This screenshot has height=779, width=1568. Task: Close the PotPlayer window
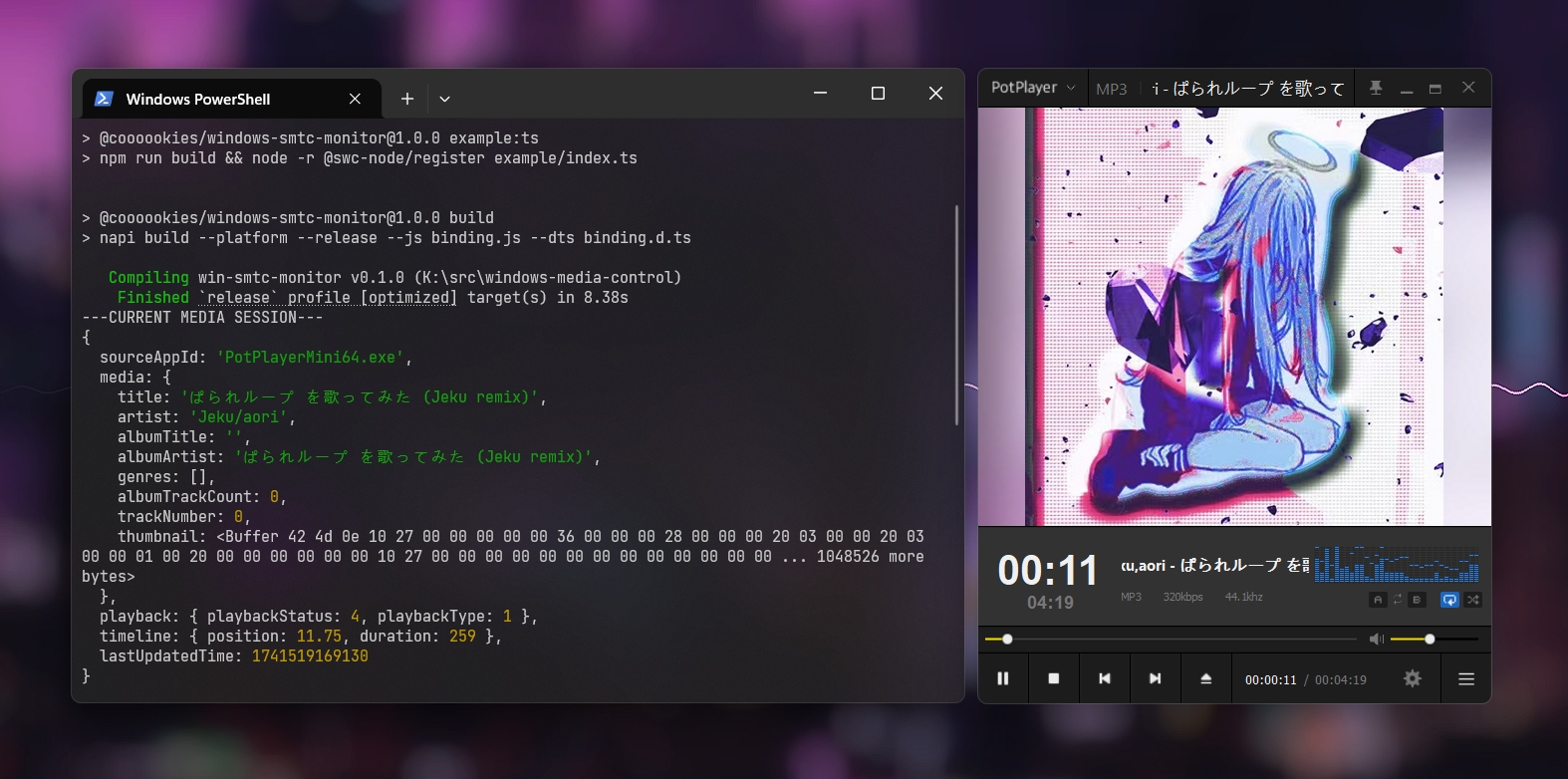(x=1468, y=88)
